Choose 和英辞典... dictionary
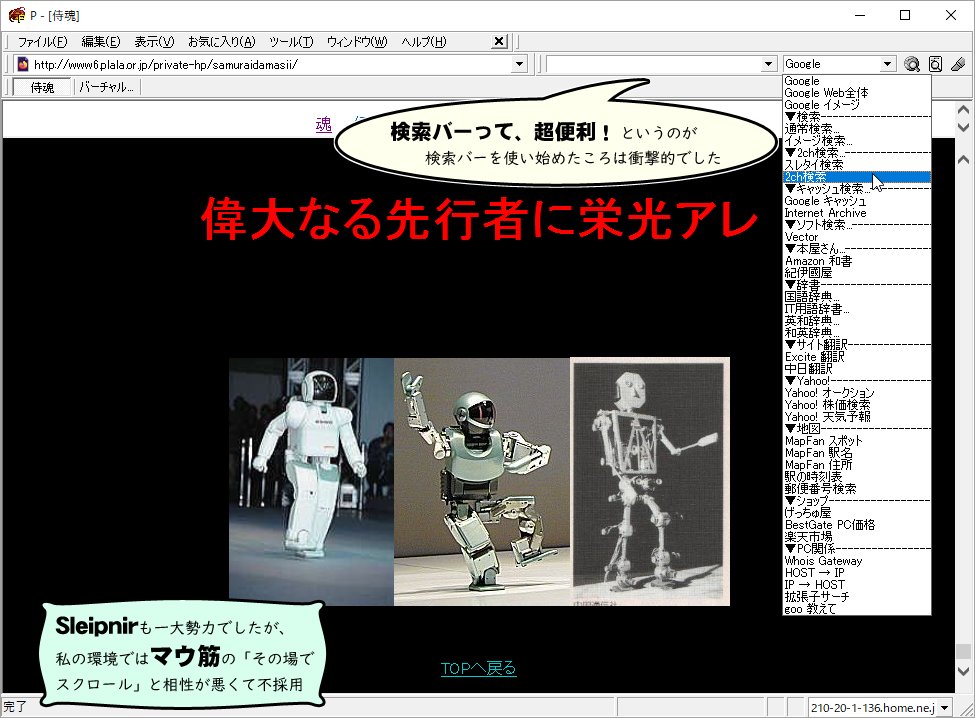The height and width of the screenshot is (718, 975). tap(857, 333)
